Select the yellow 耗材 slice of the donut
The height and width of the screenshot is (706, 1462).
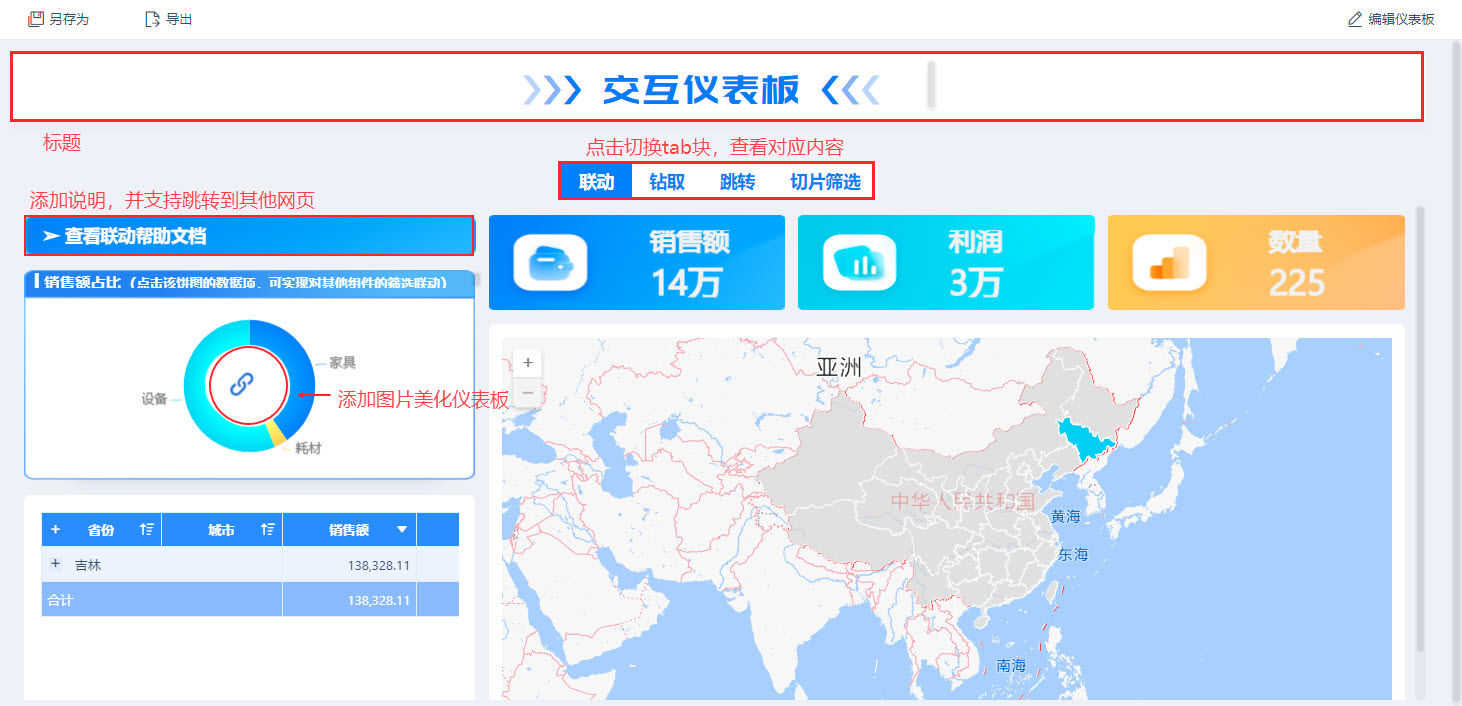[x=274, y=434]
